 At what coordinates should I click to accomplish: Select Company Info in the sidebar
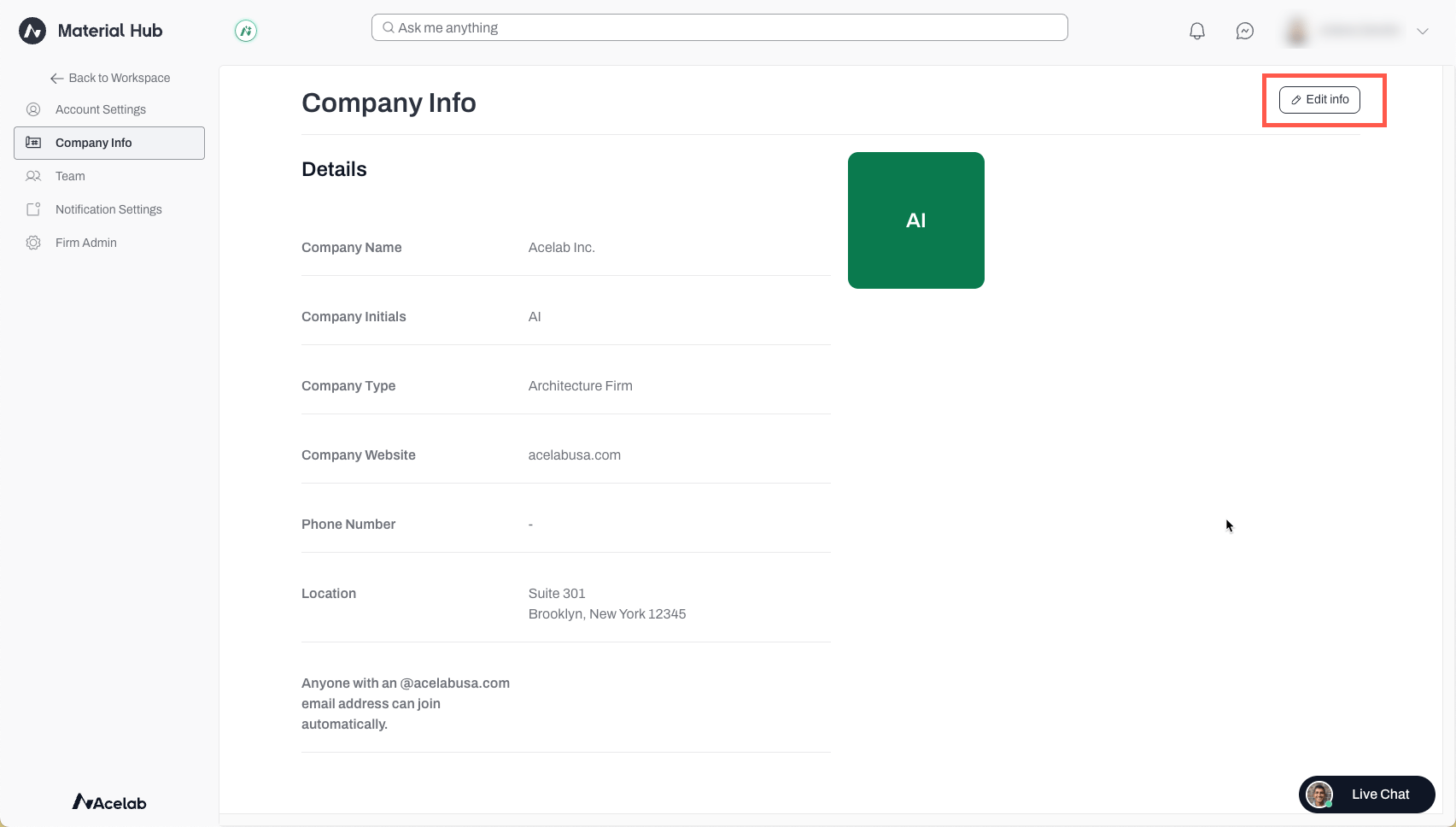click(x=109, y=143)
